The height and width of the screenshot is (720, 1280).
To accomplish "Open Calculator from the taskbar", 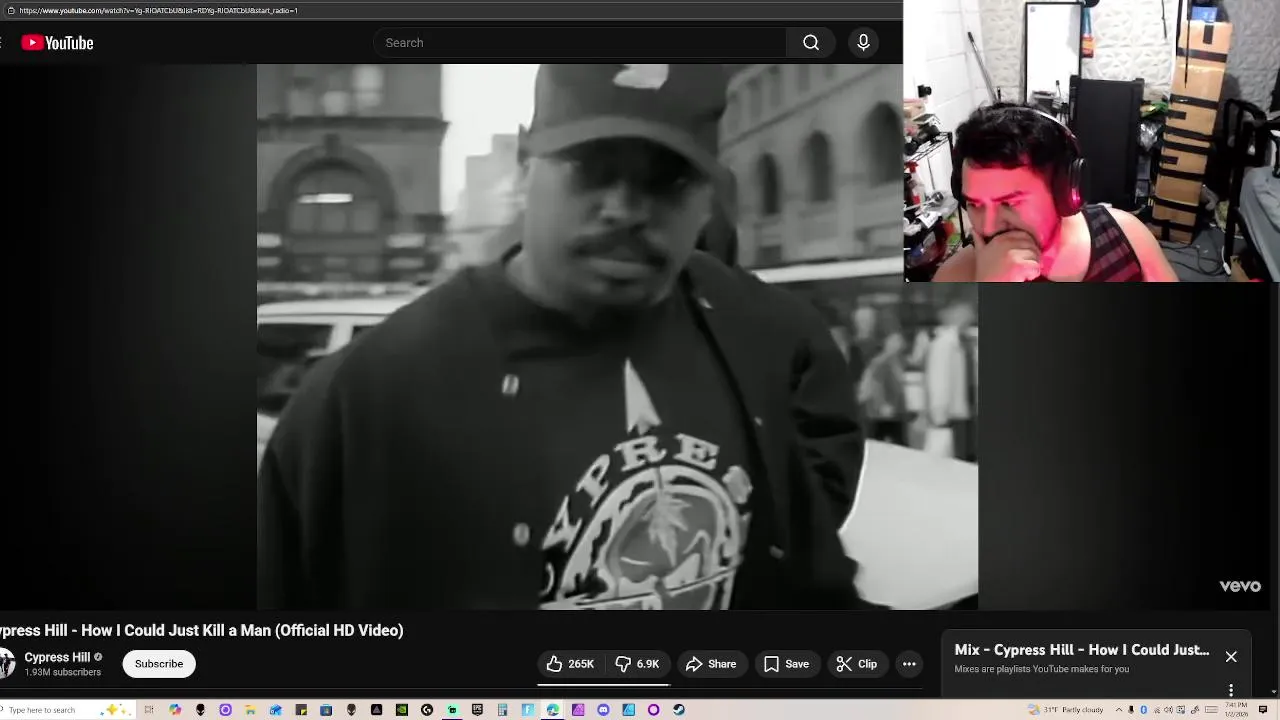I will (x=502, y=710).
